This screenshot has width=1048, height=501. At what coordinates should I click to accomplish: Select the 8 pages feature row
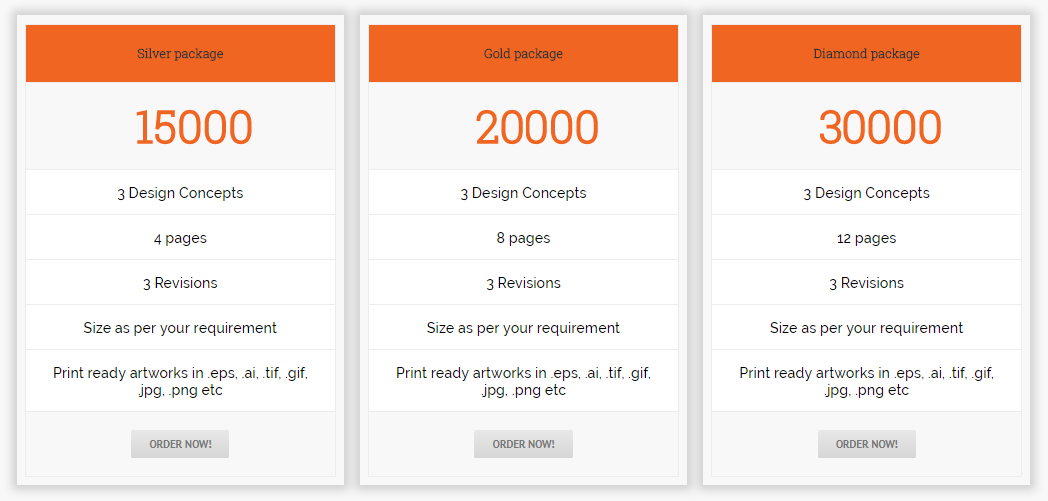coord(523,238)
